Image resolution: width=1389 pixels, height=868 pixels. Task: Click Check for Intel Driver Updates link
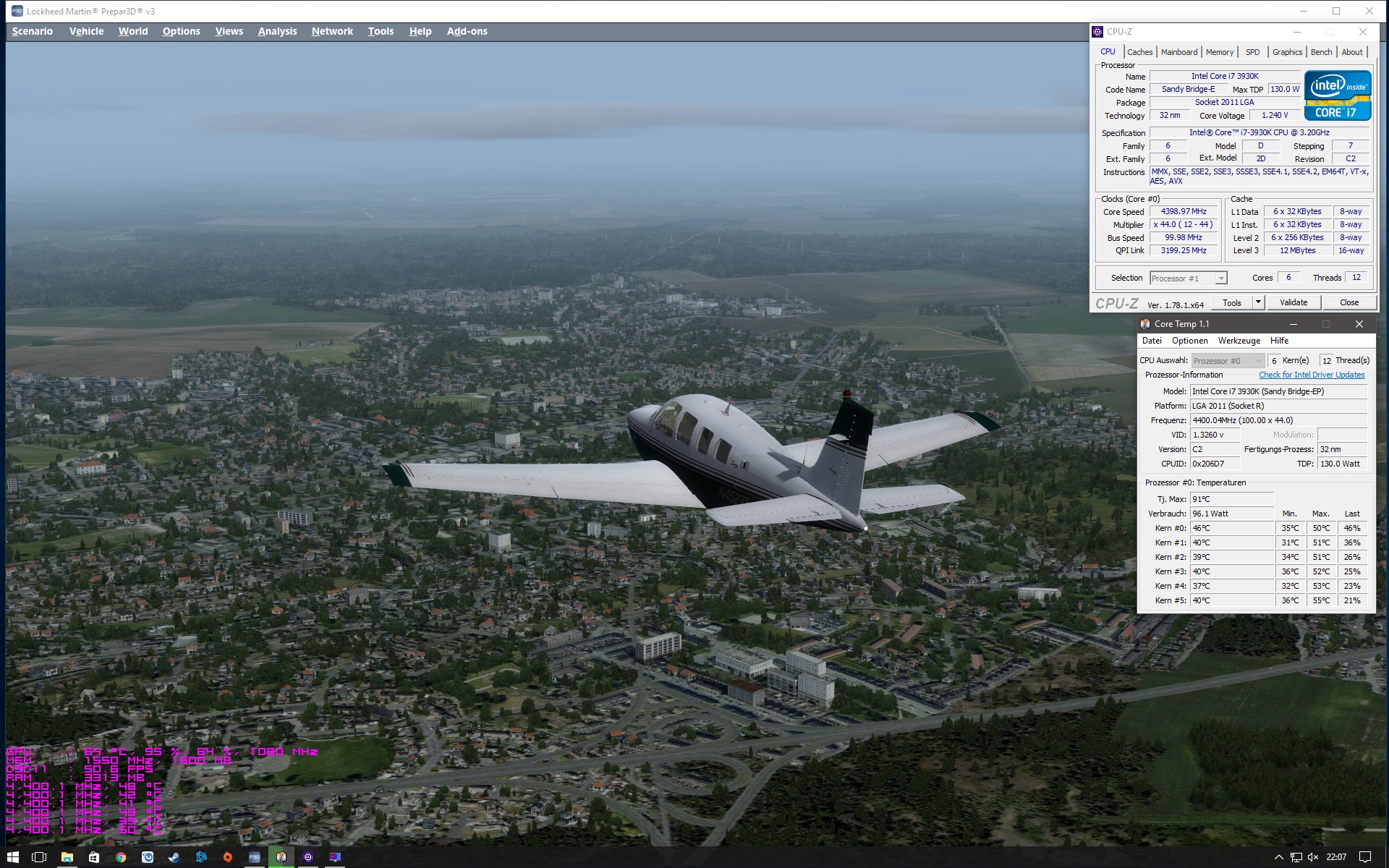(1312, 375)
